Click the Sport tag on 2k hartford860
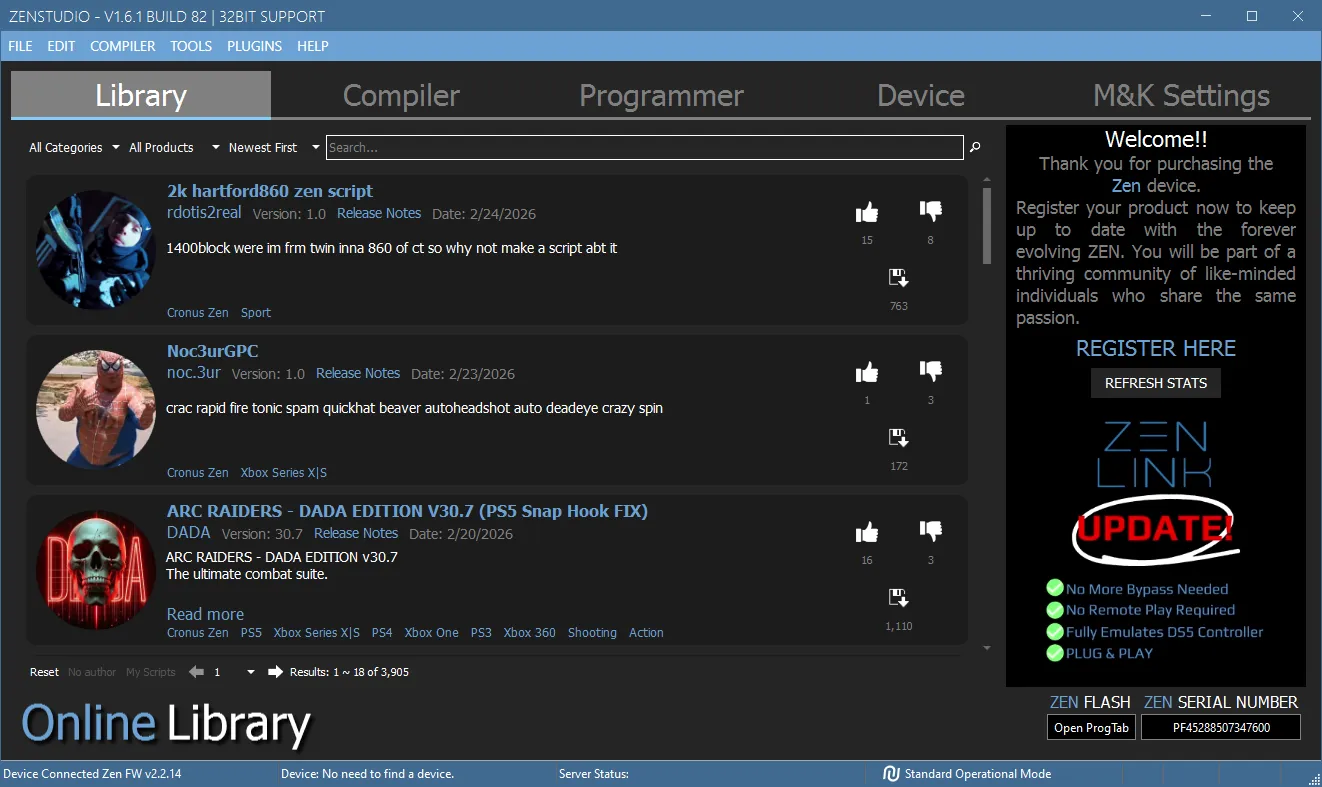The width and height of the screenshot is (1322, 787). (256, 312)
